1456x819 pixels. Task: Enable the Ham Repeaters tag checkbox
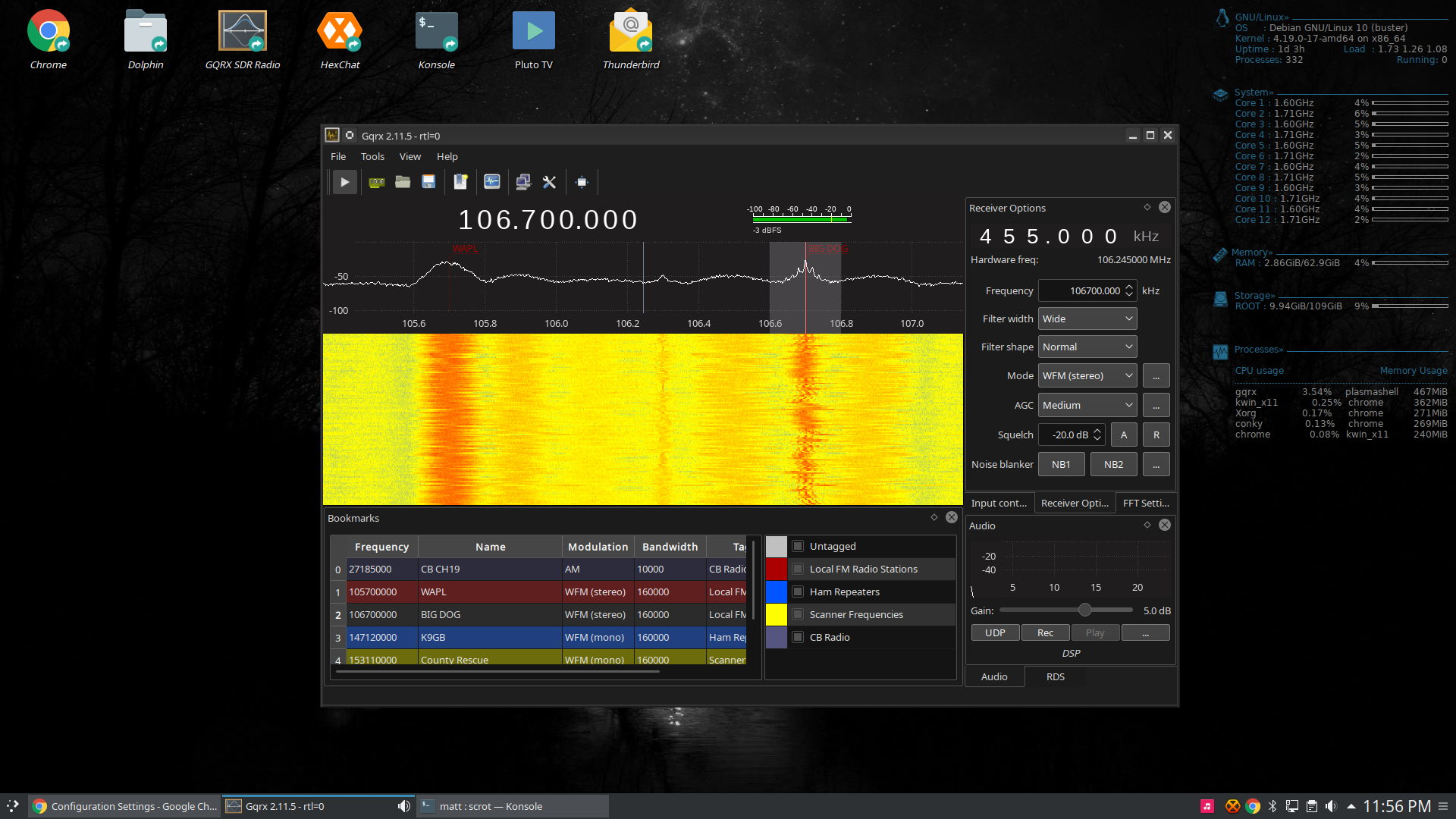798,592
